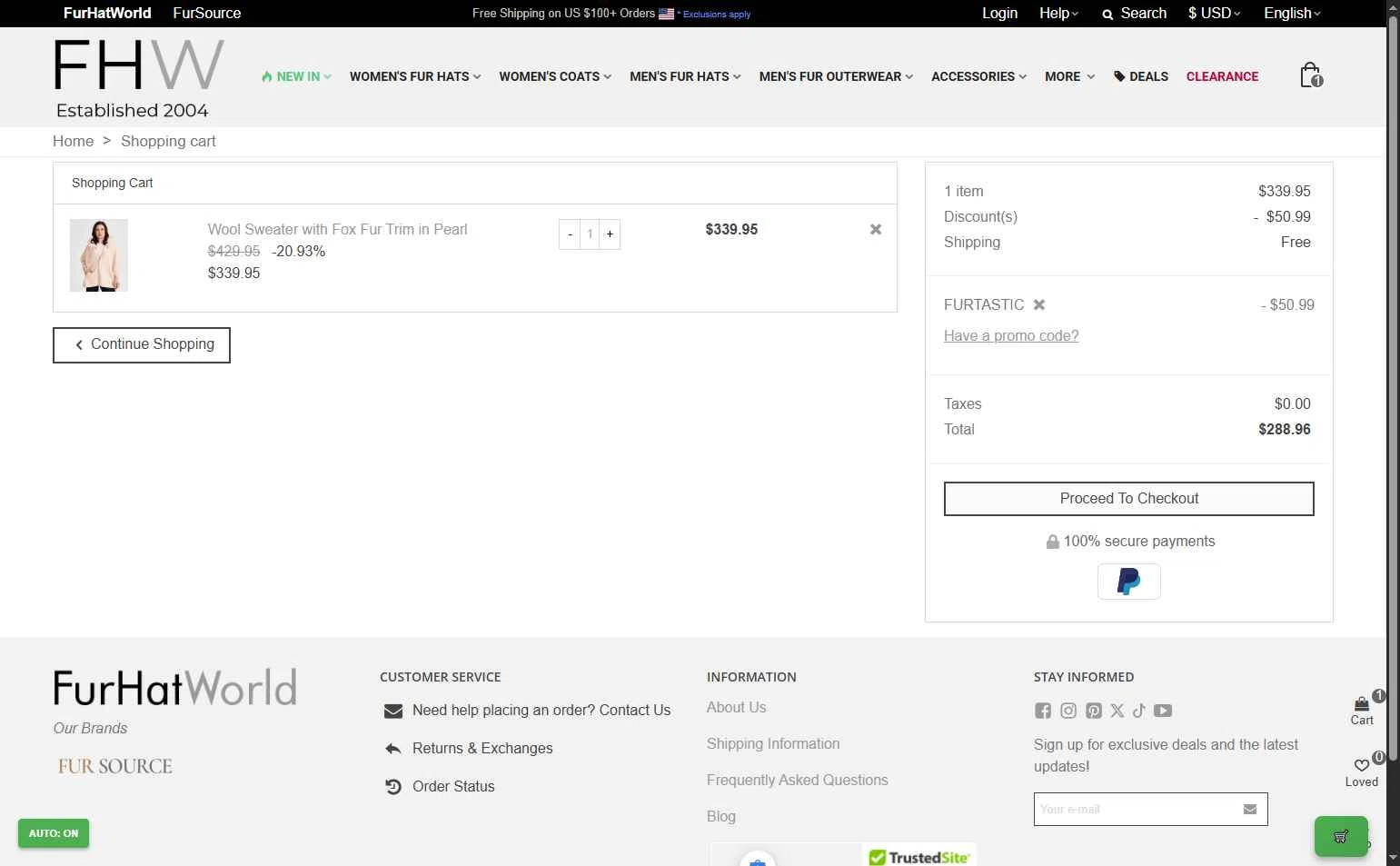Switch to the FurSource site tab

pyautogui.click(x=207, y=14)
